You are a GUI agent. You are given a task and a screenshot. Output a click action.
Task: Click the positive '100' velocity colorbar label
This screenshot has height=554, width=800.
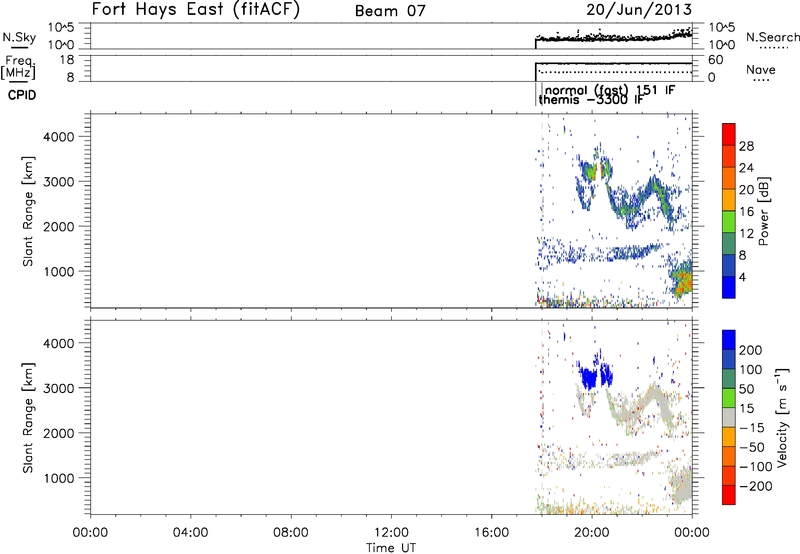(x=751, y=370)
